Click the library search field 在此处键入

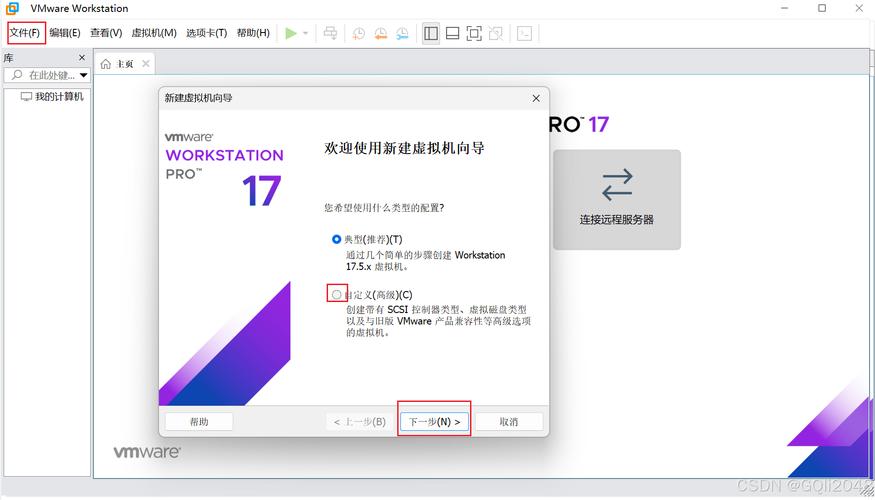(47, 75)
